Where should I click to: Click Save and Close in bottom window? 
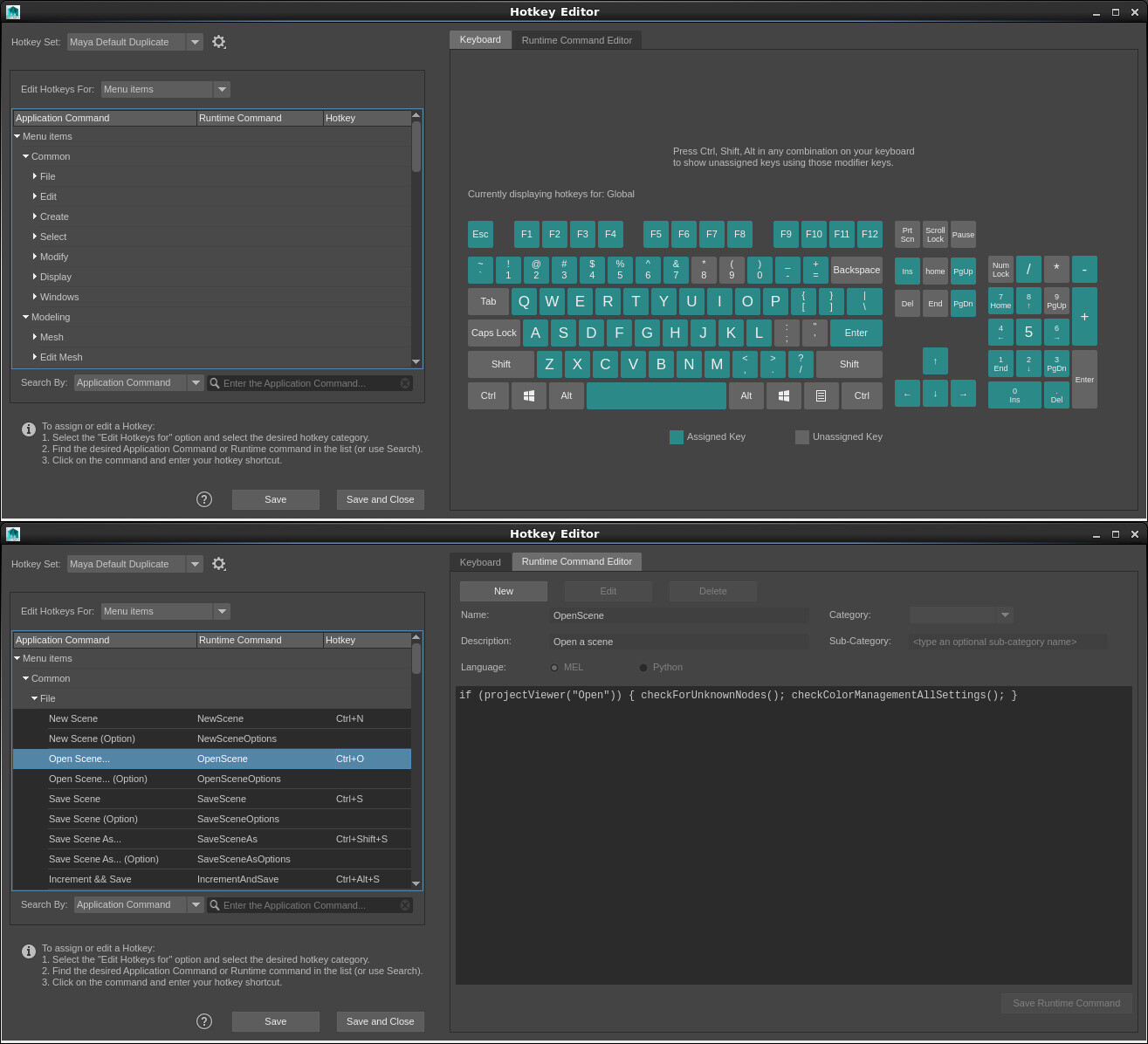pyautogui.click(x=381, y=1021)
